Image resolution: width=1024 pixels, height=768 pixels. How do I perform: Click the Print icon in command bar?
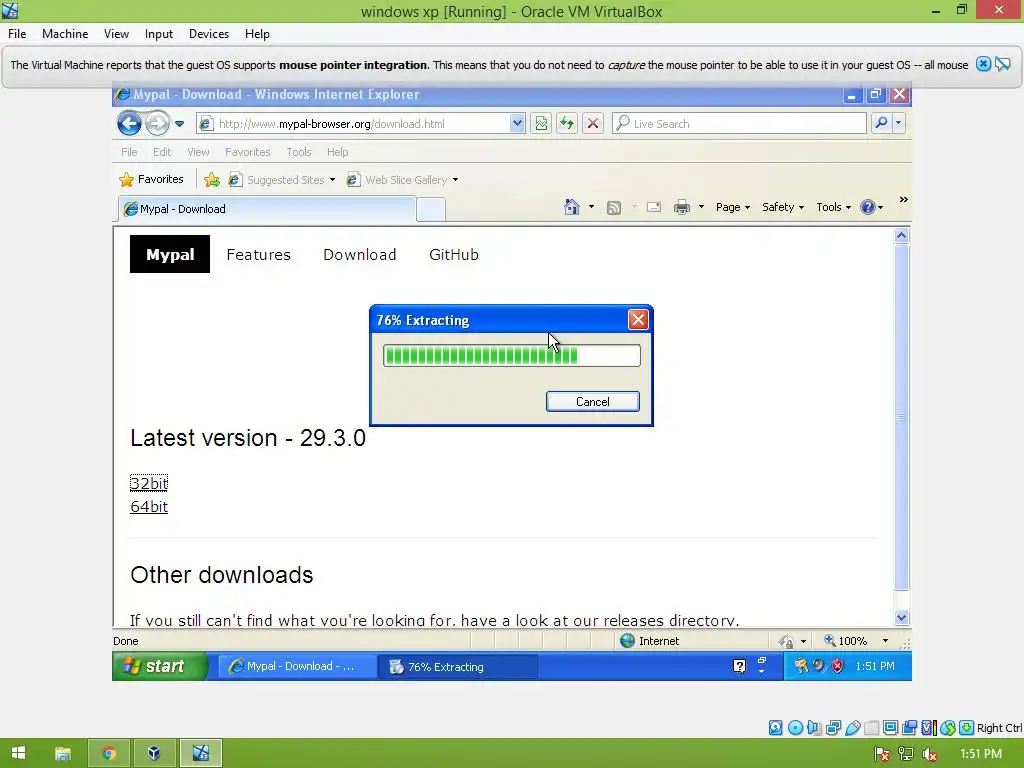pyautogui.click(x=682, y=207)
